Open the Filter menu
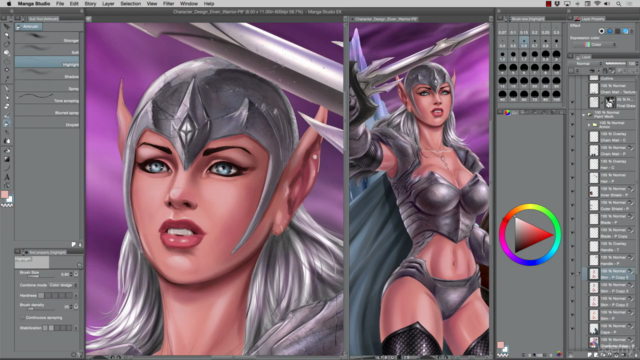 (169, 4)
